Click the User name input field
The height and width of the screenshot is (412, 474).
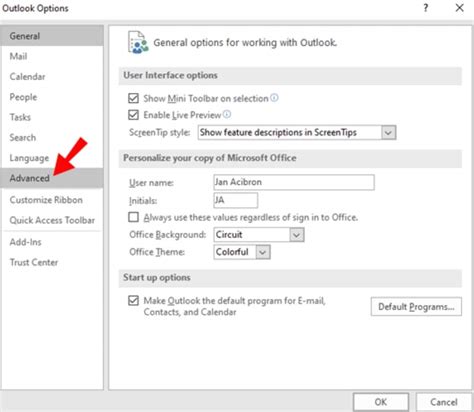pos(294,182)
